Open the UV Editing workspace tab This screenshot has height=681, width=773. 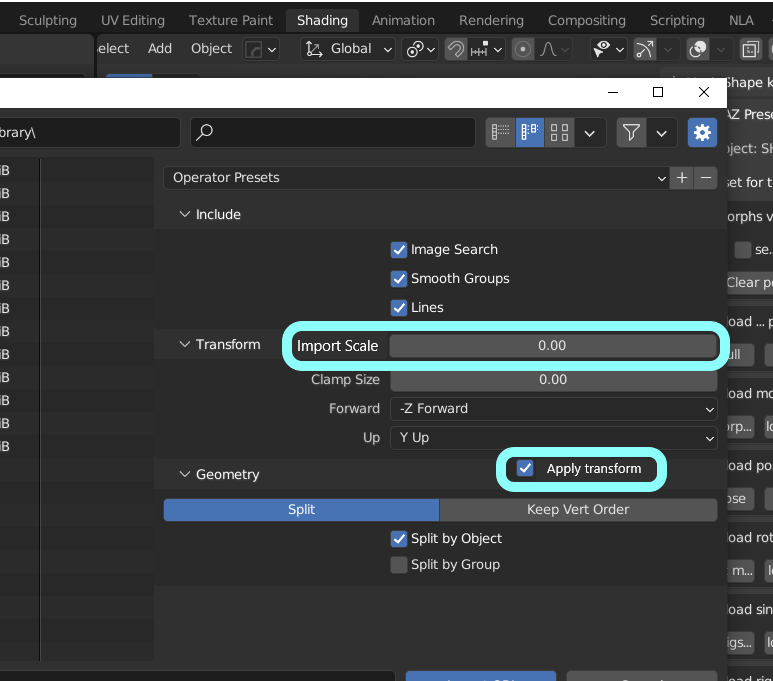tap(133, 20)
